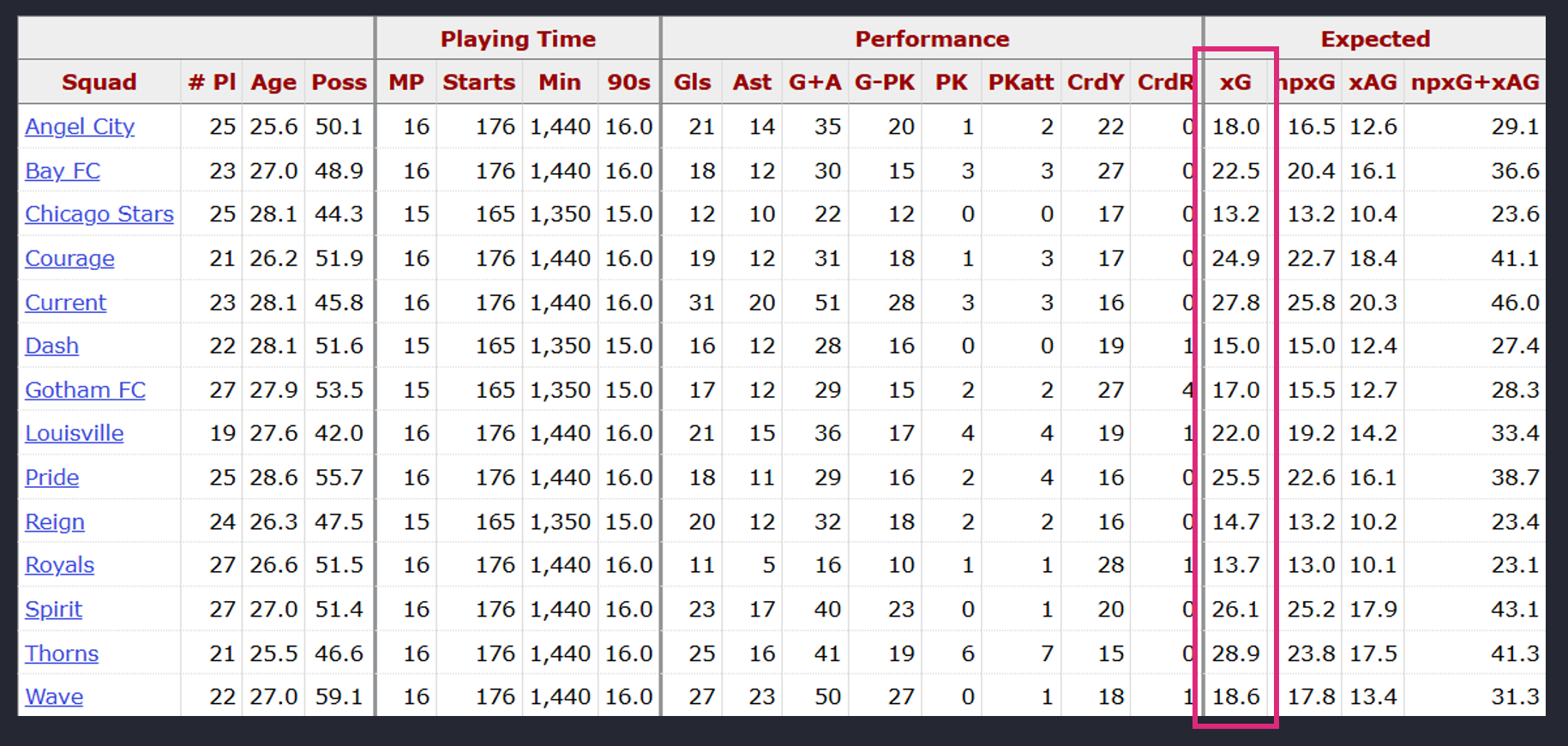Open the Gotham FC squad link
The width and height of the screenshot is (1568, 746).
pyautogui.click(x=85, y=390)
